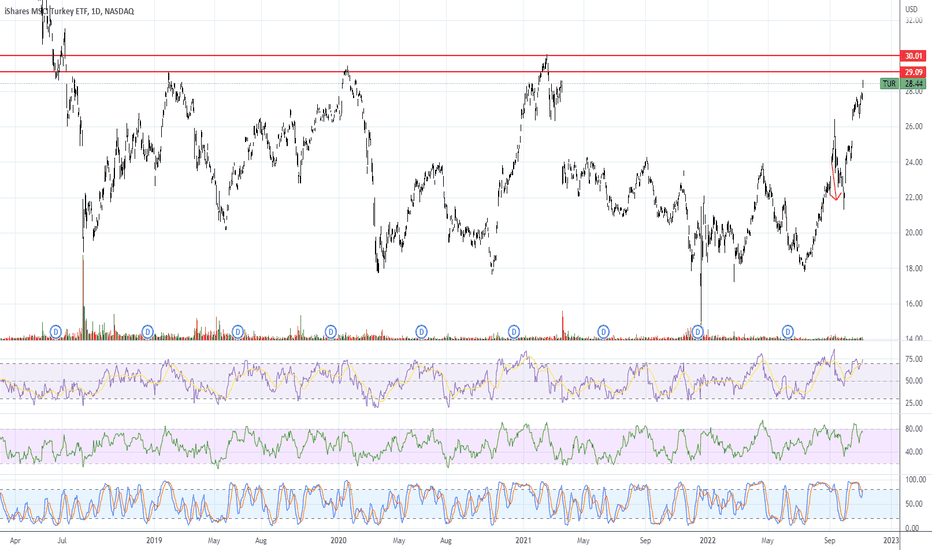
Task: Select the red 29.09 price label
Action: (x=913, y=73)
